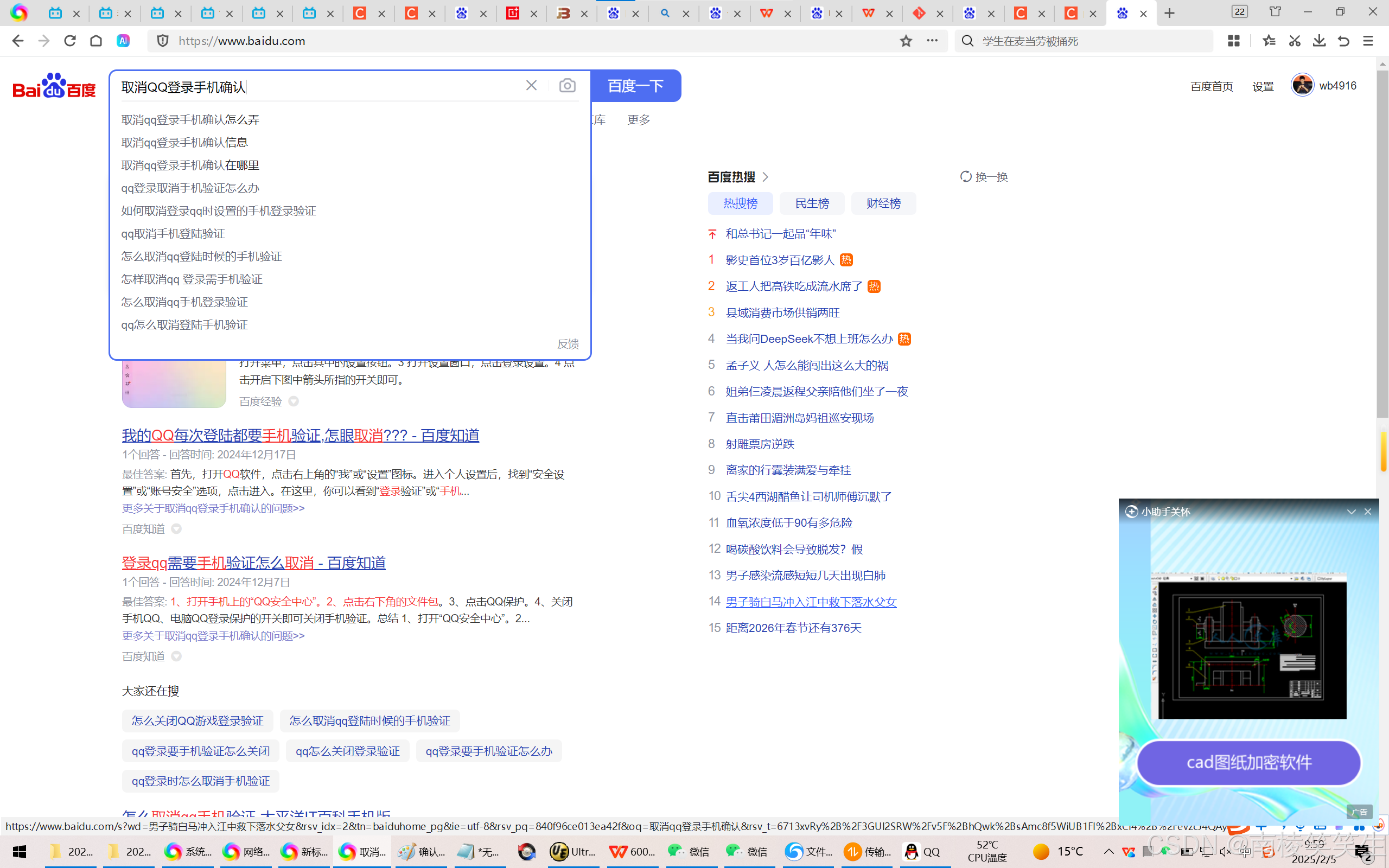Switch to the 民生榜 tab

[812, 203]
